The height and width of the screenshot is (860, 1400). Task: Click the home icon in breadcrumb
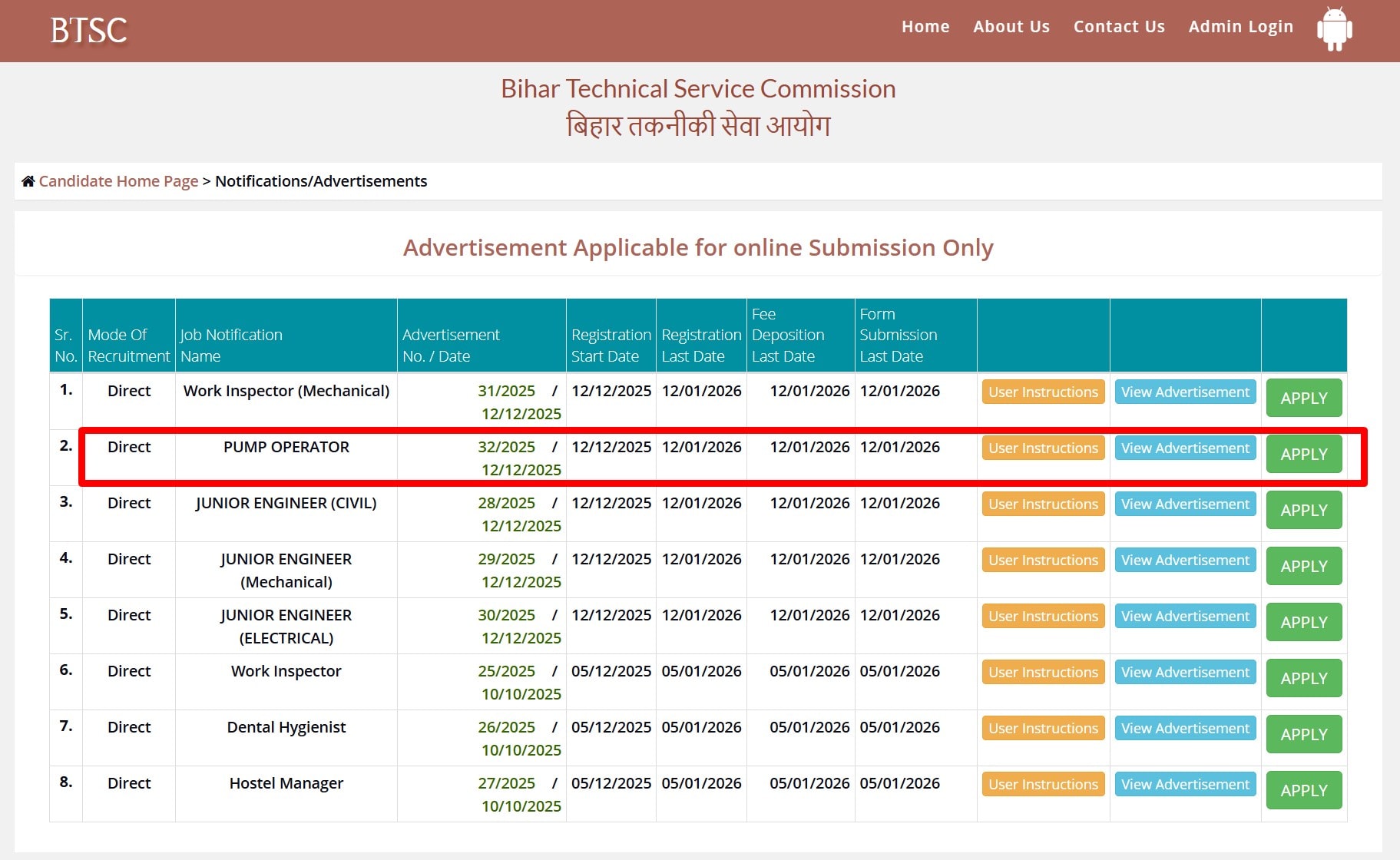(x=28, y=181)
